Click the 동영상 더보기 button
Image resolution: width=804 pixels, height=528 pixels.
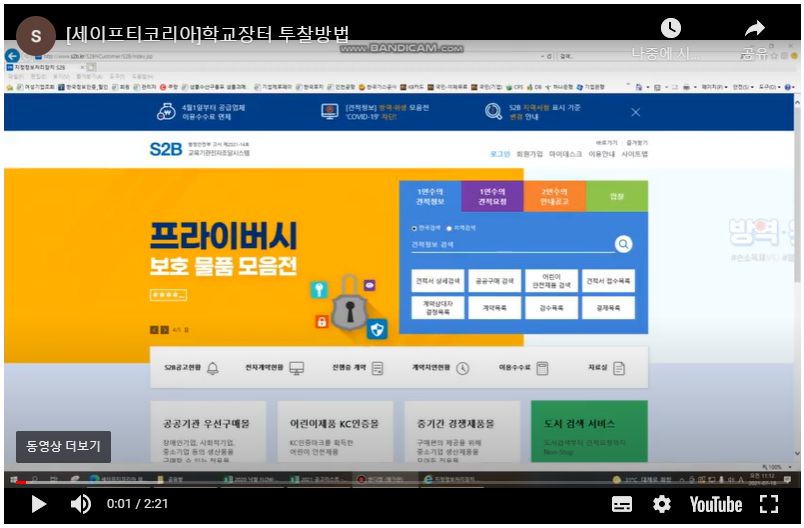[63, 446]
